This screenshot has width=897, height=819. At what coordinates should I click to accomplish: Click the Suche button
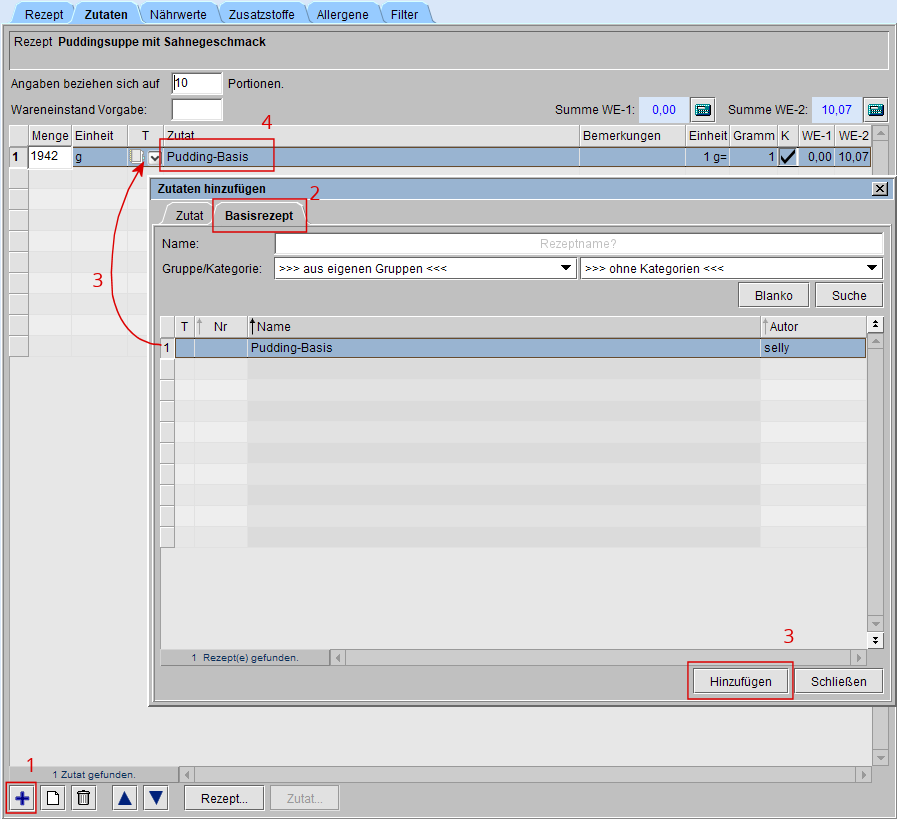[849, 295]
